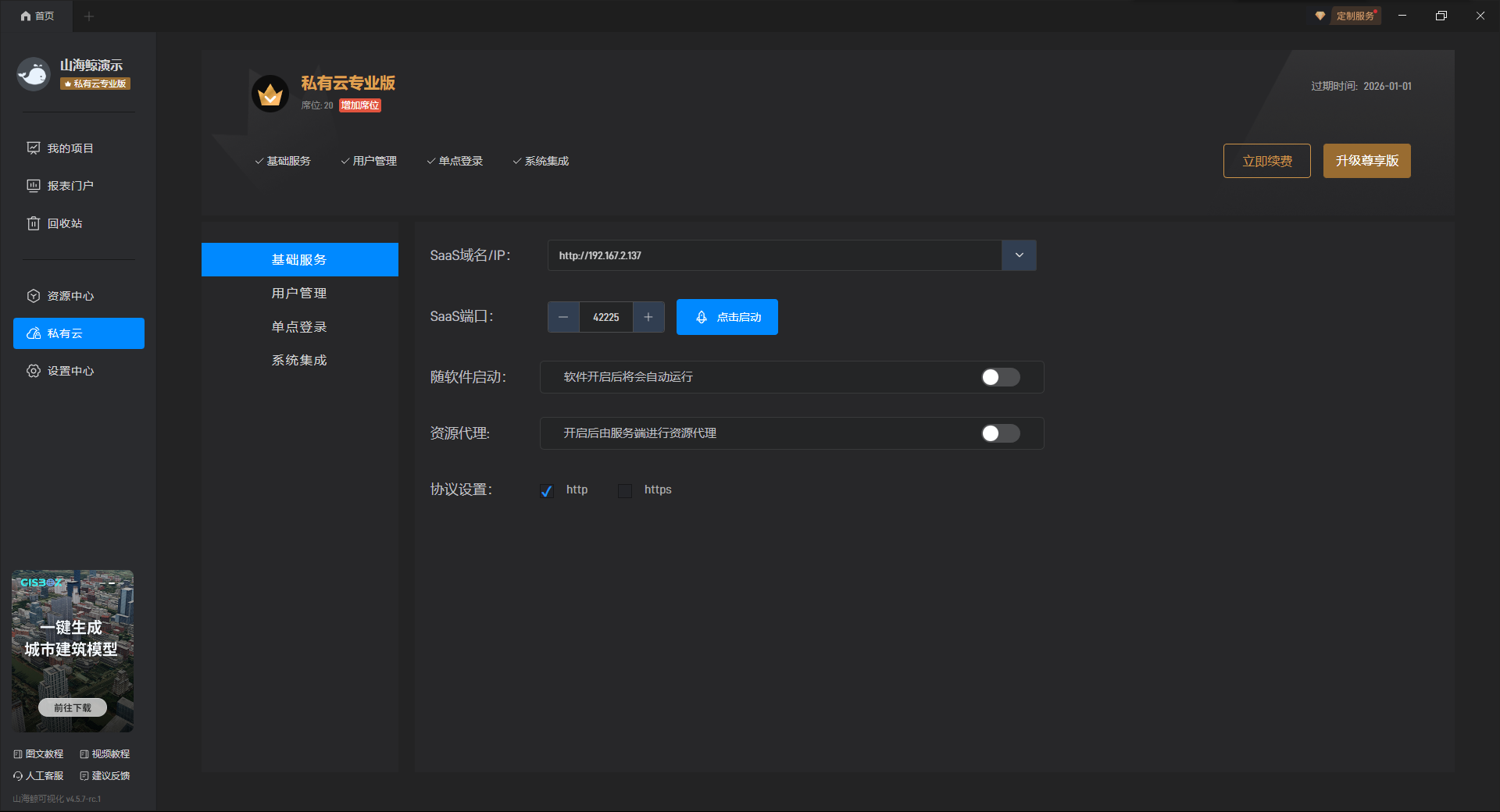The image size is (1500, 812).
Task: Click the 增加席位 badge
Action: [x=360, y=105]
